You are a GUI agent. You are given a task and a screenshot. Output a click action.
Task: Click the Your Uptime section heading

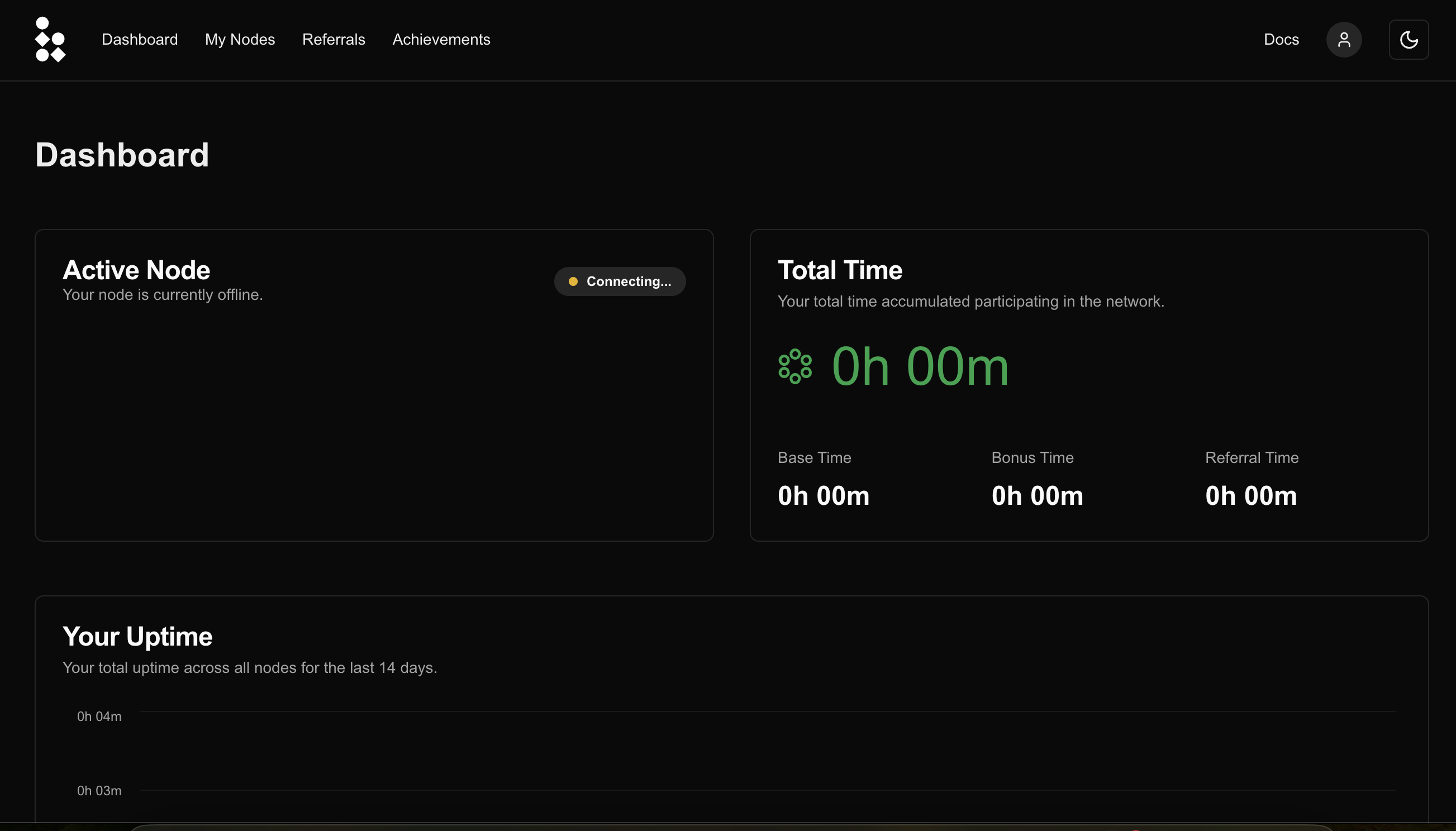[137, 637]
